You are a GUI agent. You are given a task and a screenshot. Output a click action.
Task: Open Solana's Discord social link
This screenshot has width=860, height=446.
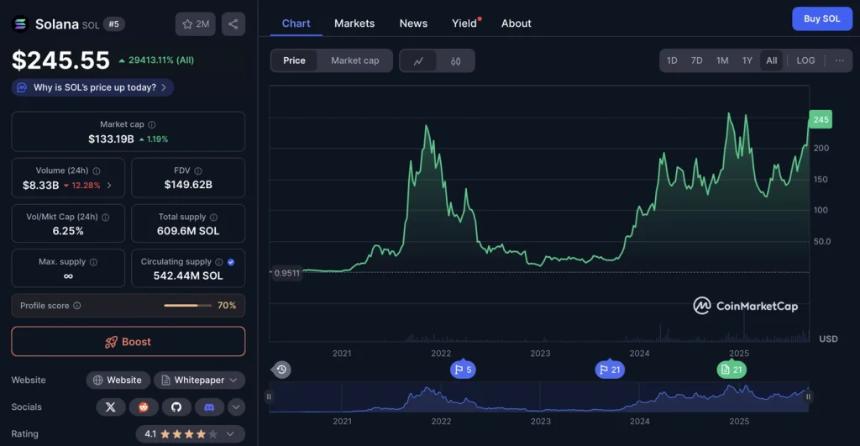pos(209,407)
